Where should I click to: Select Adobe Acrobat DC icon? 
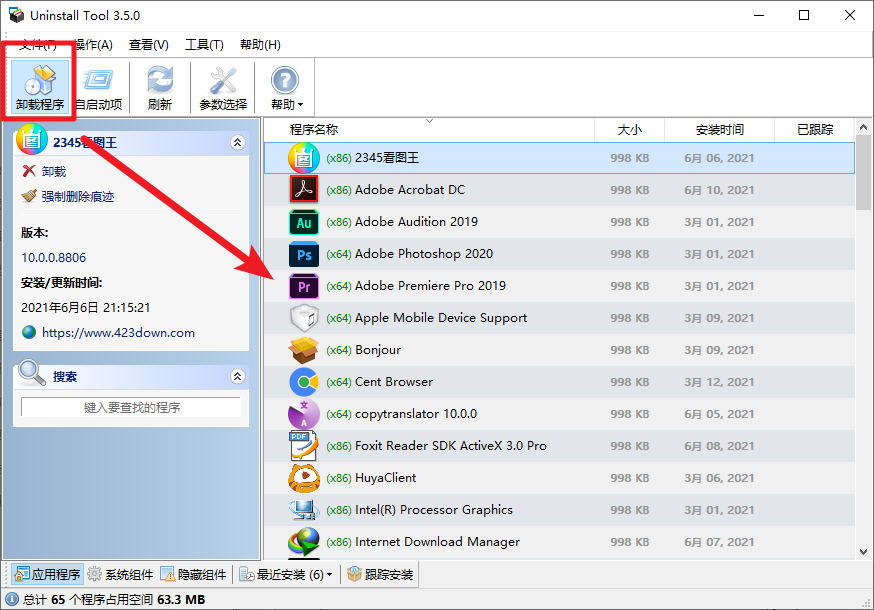304,190
